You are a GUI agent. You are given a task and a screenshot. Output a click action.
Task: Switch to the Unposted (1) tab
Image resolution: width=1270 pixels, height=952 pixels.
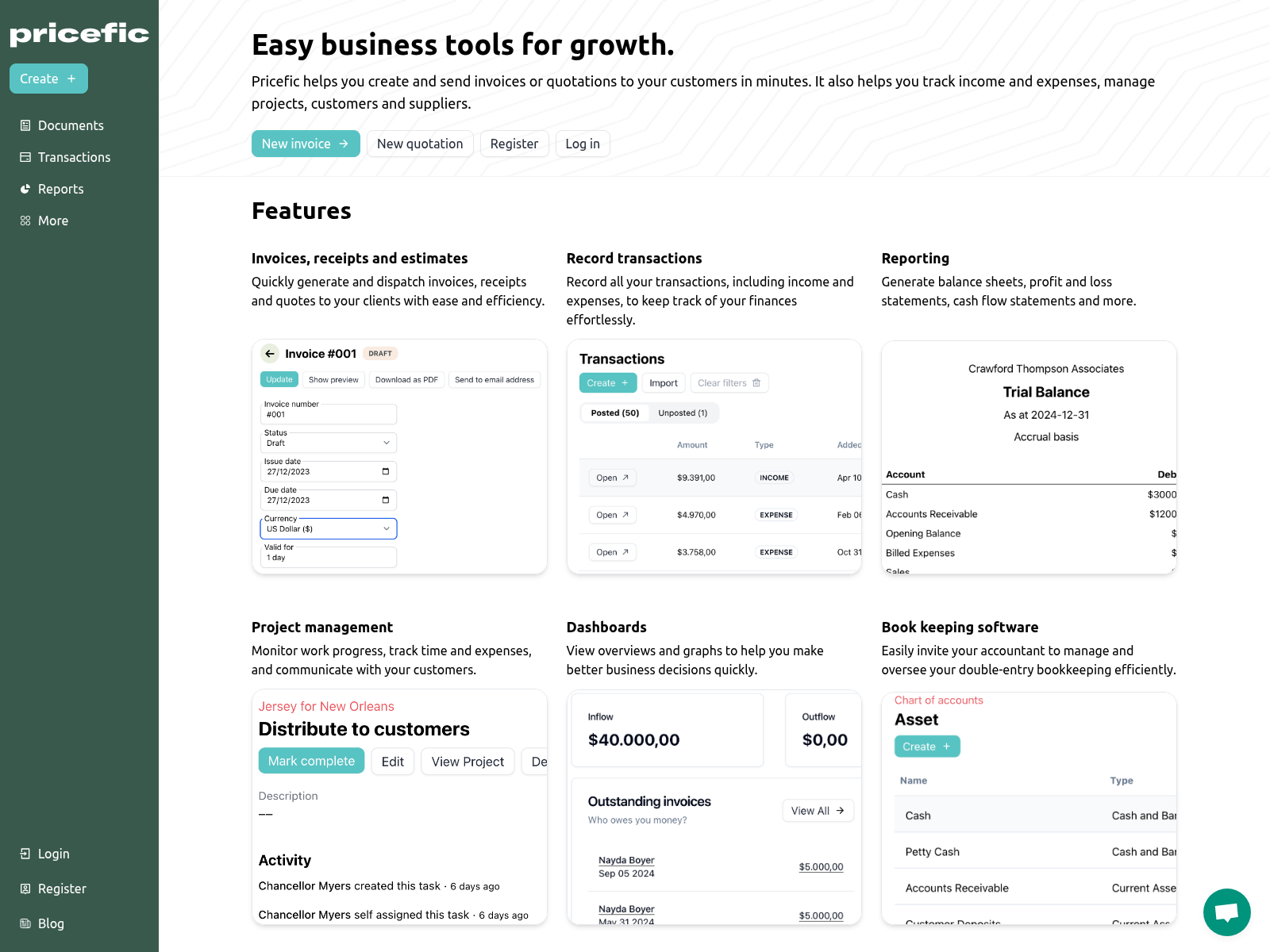point(683,413)
